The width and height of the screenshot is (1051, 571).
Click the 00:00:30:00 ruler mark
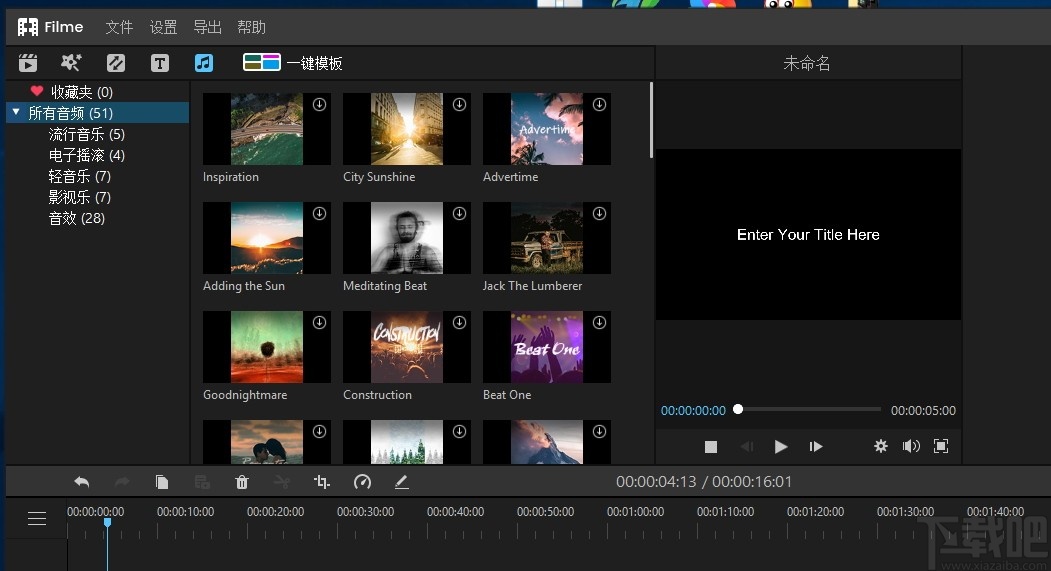click(365, 511)
